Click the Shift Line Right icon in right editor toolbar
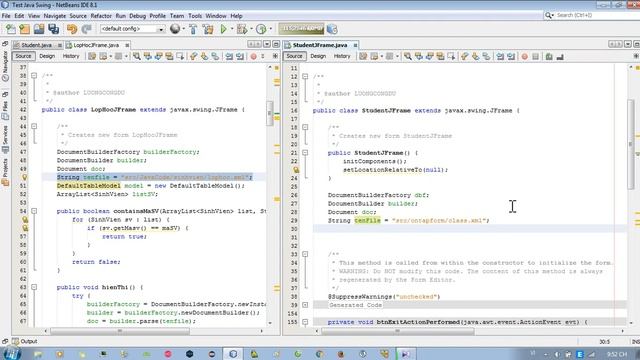 511,56
